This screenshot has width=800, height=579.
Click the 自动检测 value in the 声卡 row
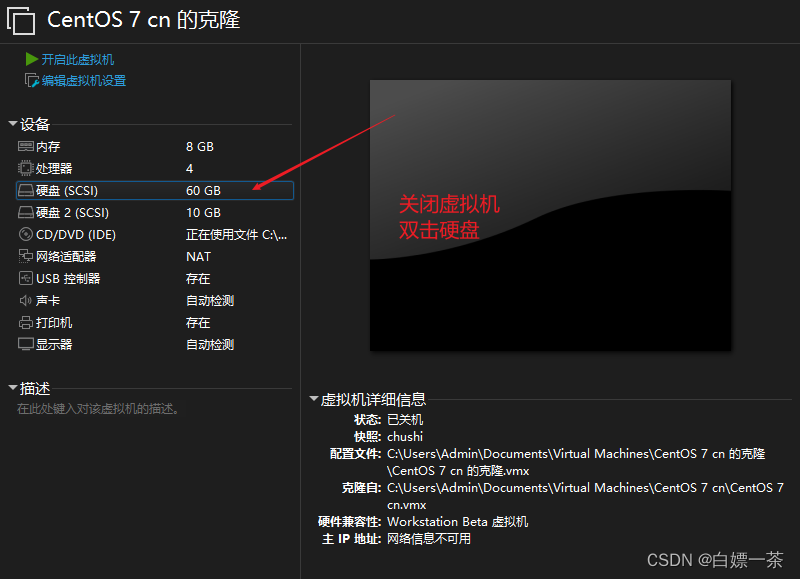click(x=210, y=300)
